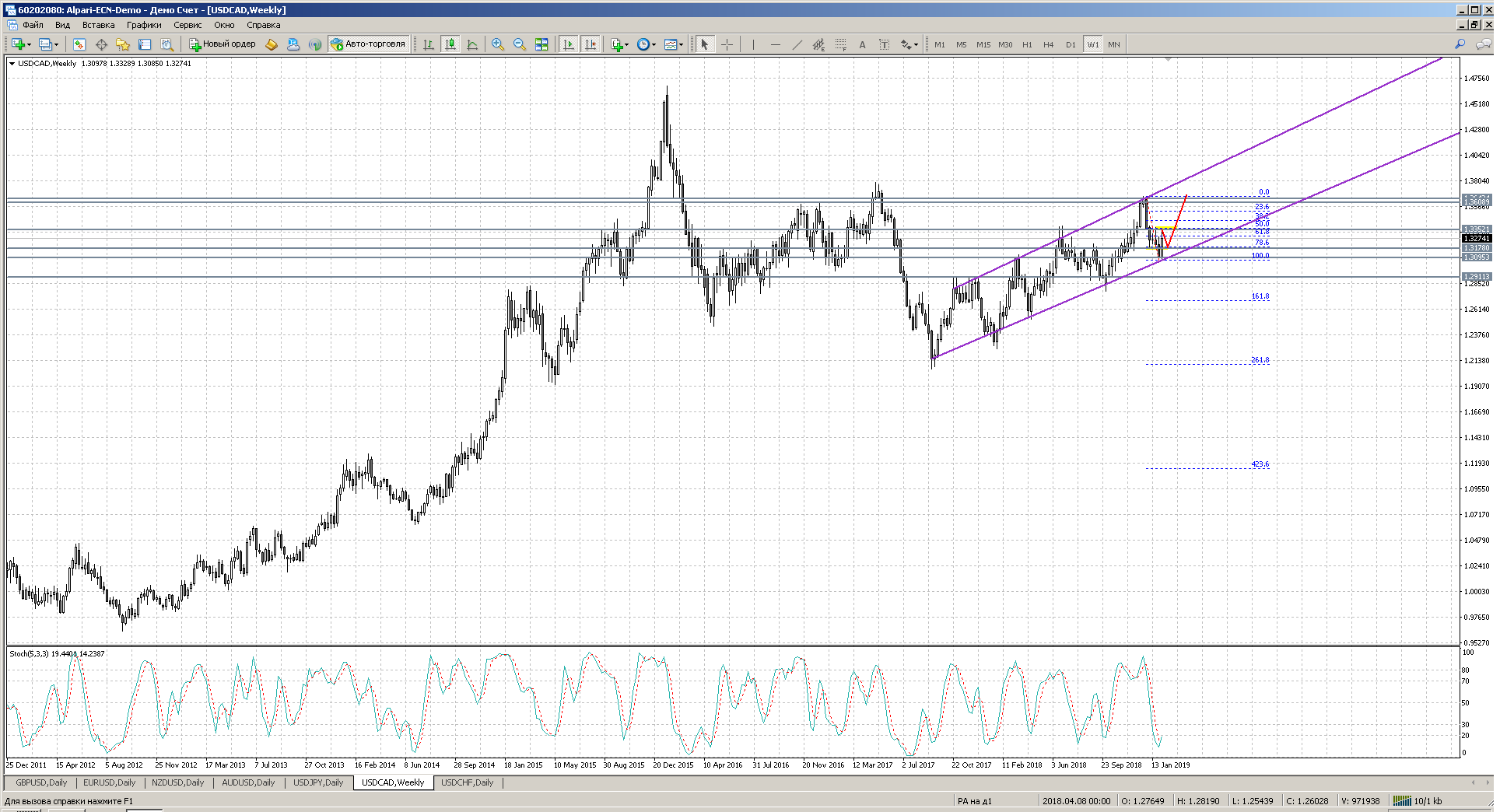Select the W1 timeframe button
Image resolution: width=1500 pixels, height=812 pixels.
point(1093,44)
